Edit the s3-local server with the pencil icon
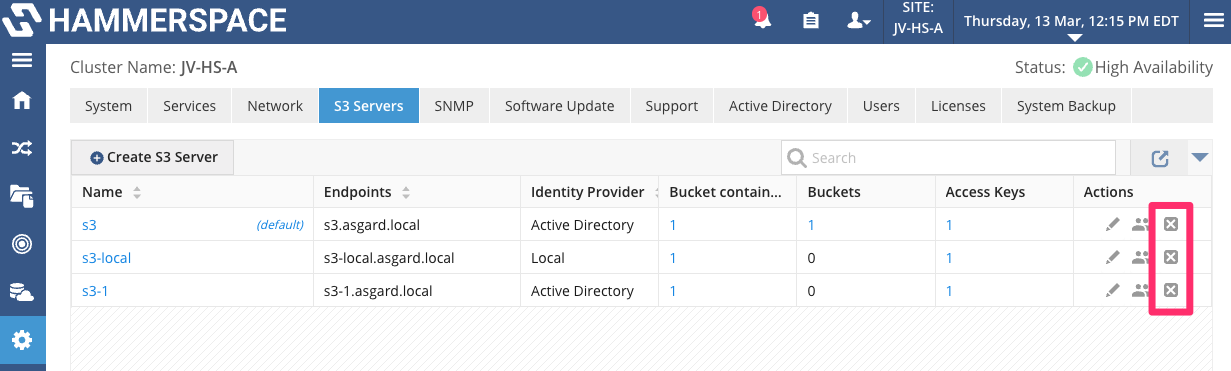The height and width of the screenshot is (371, 1231). [x=1113, y=258]
